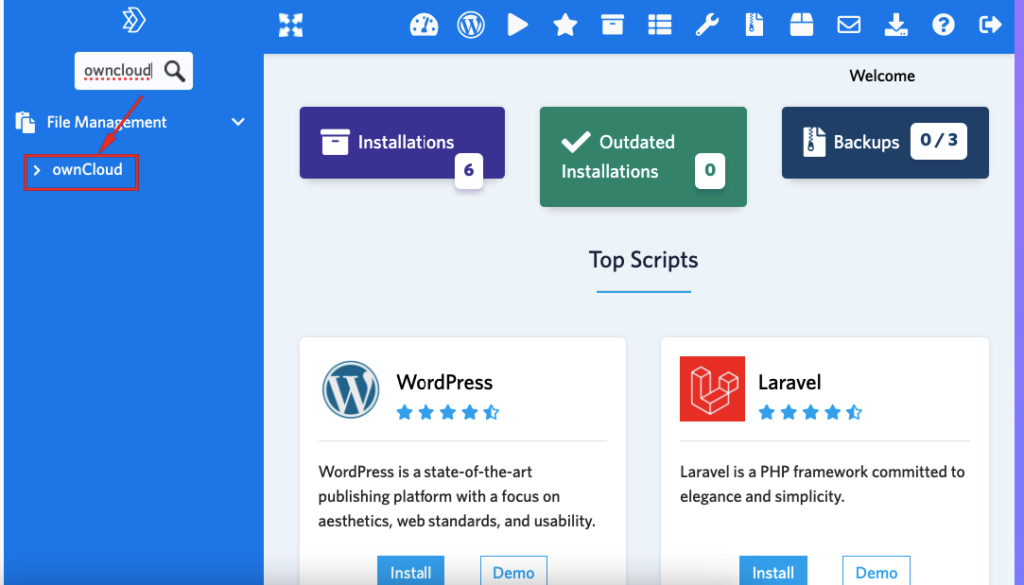
Task: Click the Top Scripts heading
Action: coord(643,260)
